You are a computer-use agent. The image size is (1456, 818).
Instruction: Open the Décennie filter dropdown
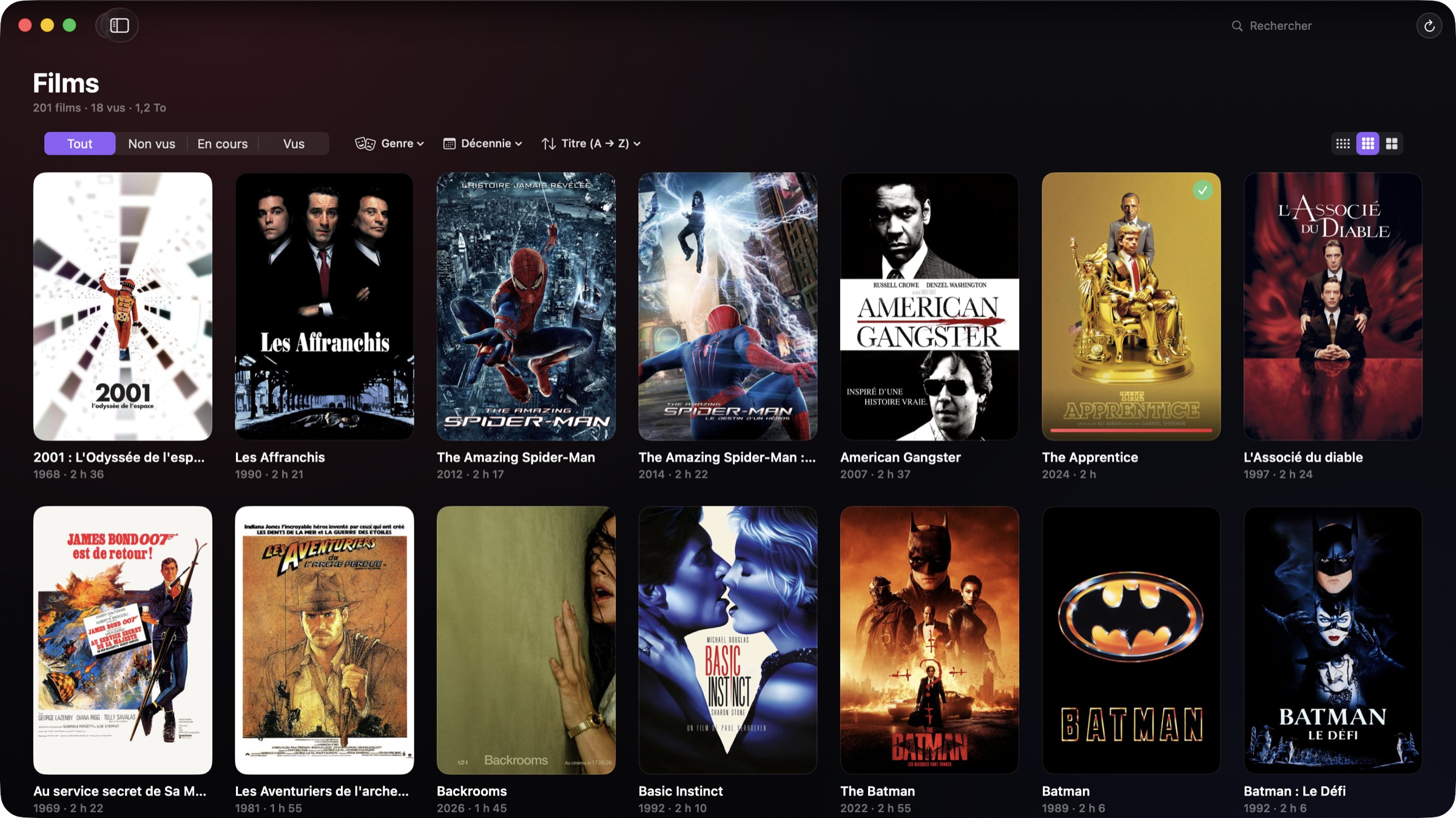tap(483, 144)
